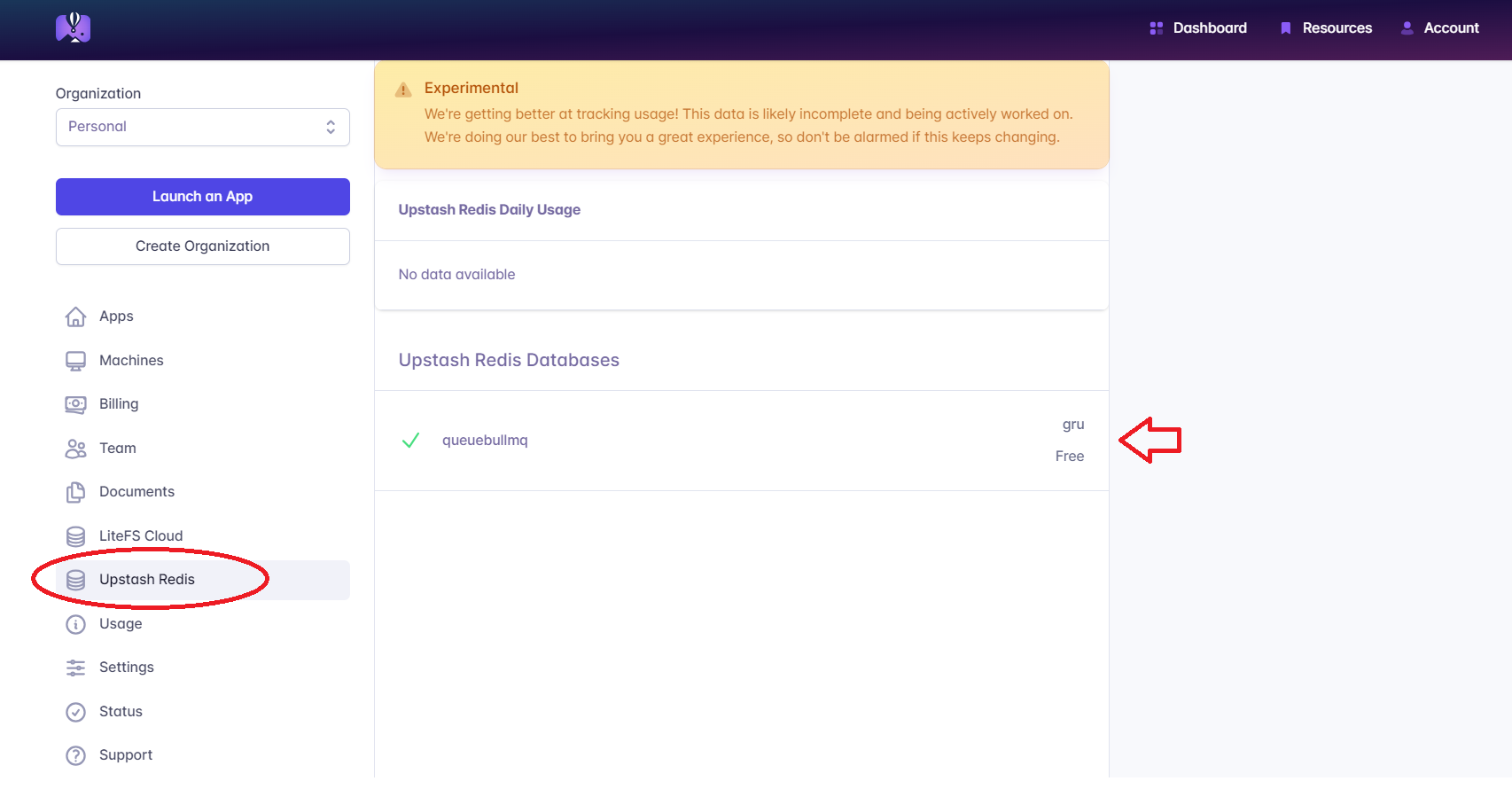Screen dimensions: 1512x789
Task: Open the Personal organization dropdown
Action: click(x=202, y=127)
